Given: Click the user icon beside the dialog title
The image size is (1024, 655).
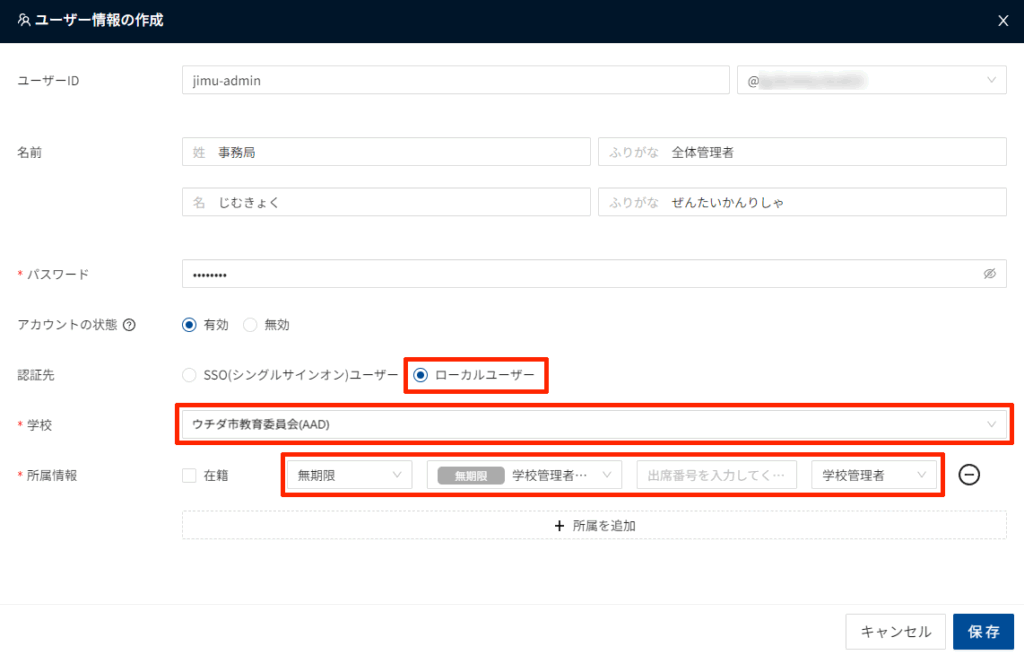Looking at the screenshot, I should tap(24, 20).
